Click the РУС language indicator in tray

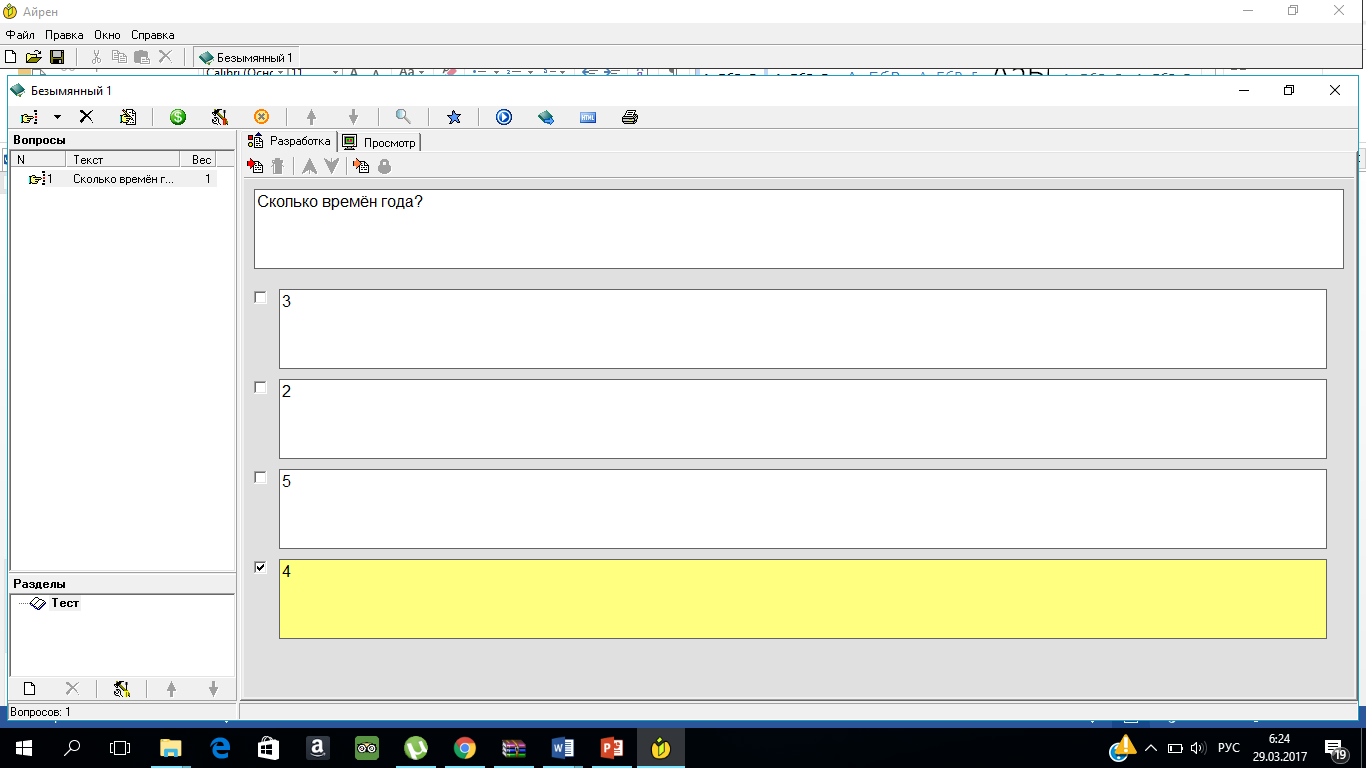point(1229,747)
